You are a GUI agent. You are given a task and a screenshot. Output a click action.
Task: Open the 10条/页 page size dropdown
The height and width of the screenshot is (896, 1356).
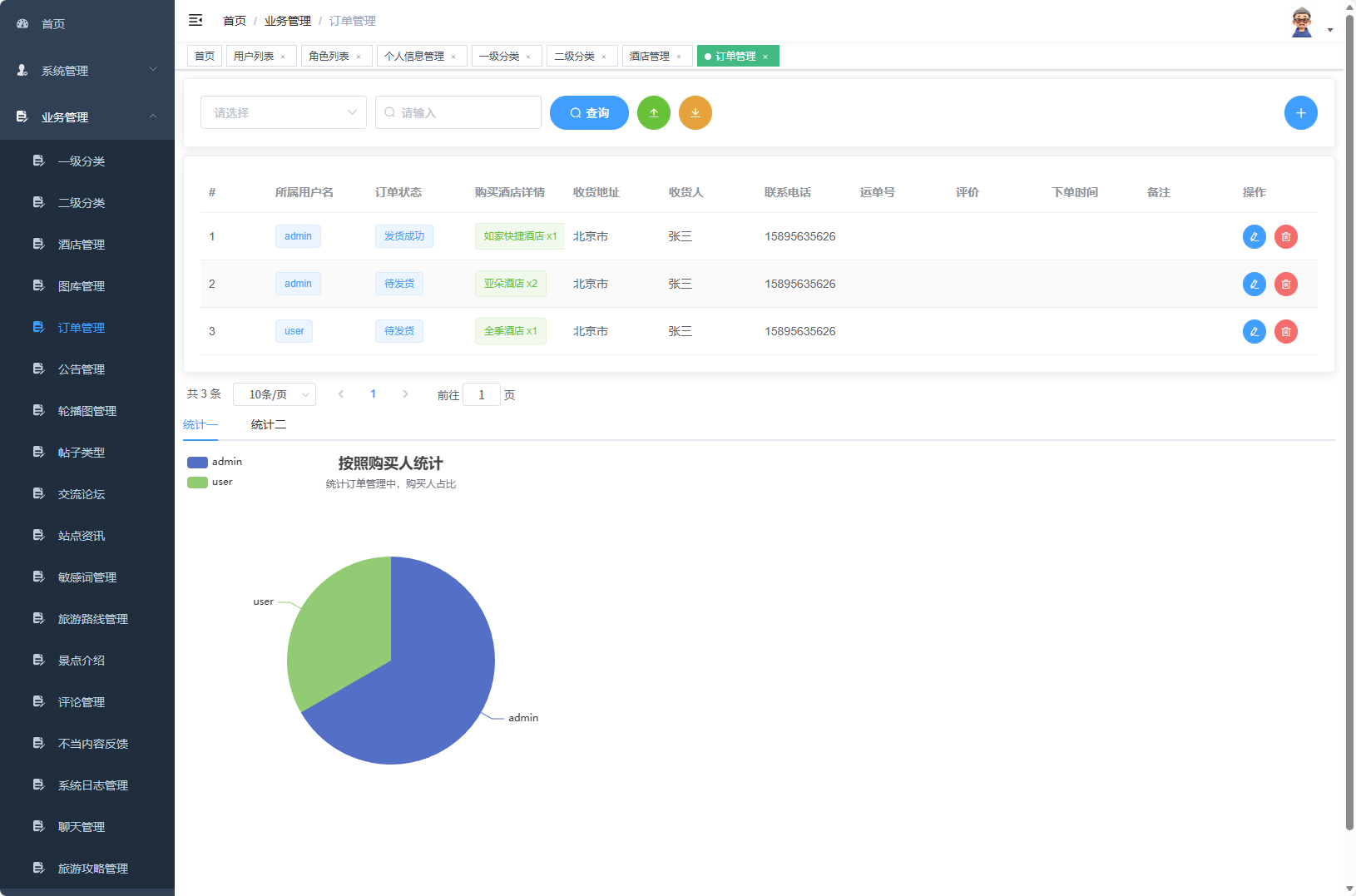275,394
